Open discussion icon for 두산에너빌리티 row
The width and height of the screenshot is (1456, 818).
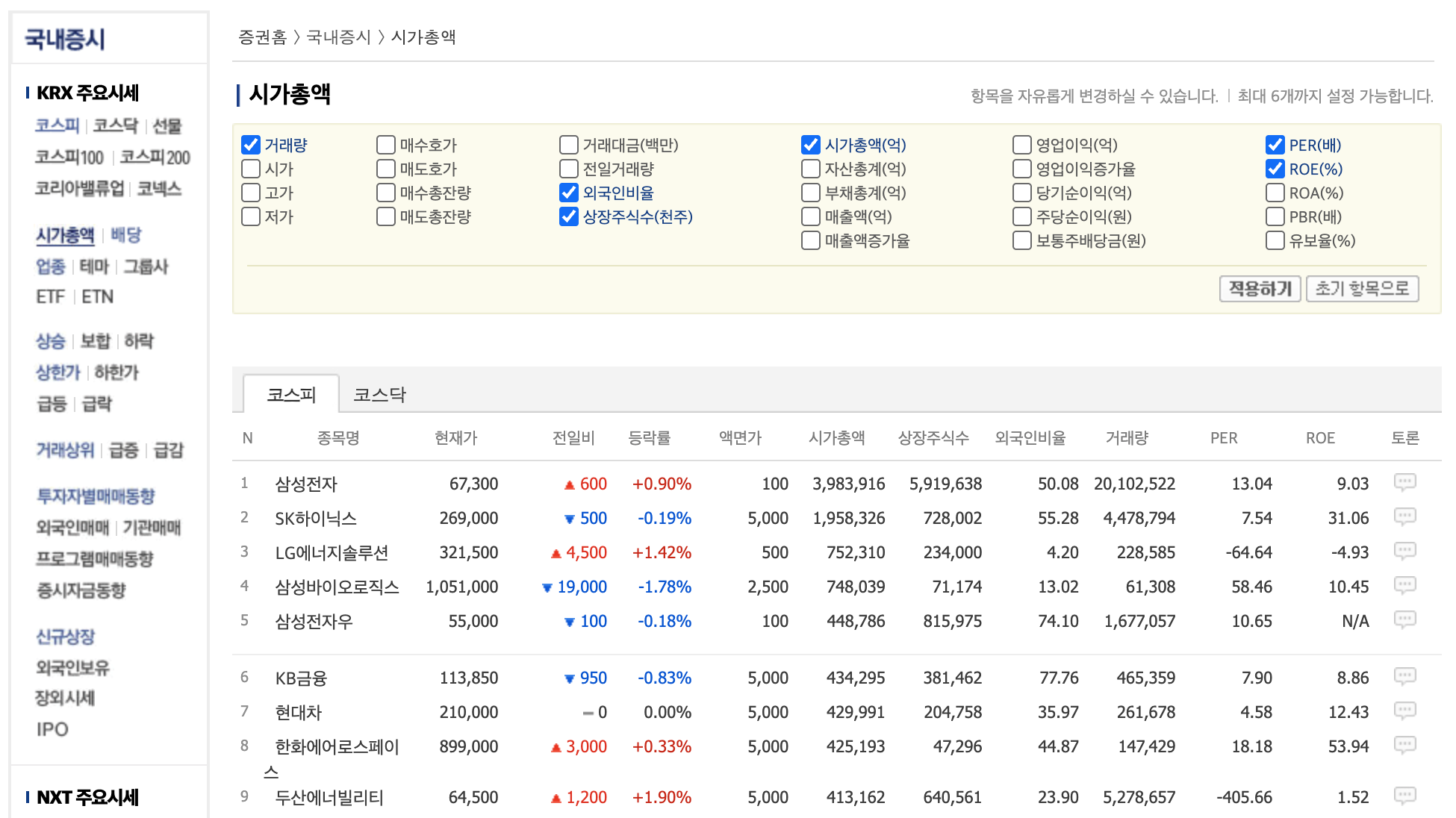(1404, 796)
